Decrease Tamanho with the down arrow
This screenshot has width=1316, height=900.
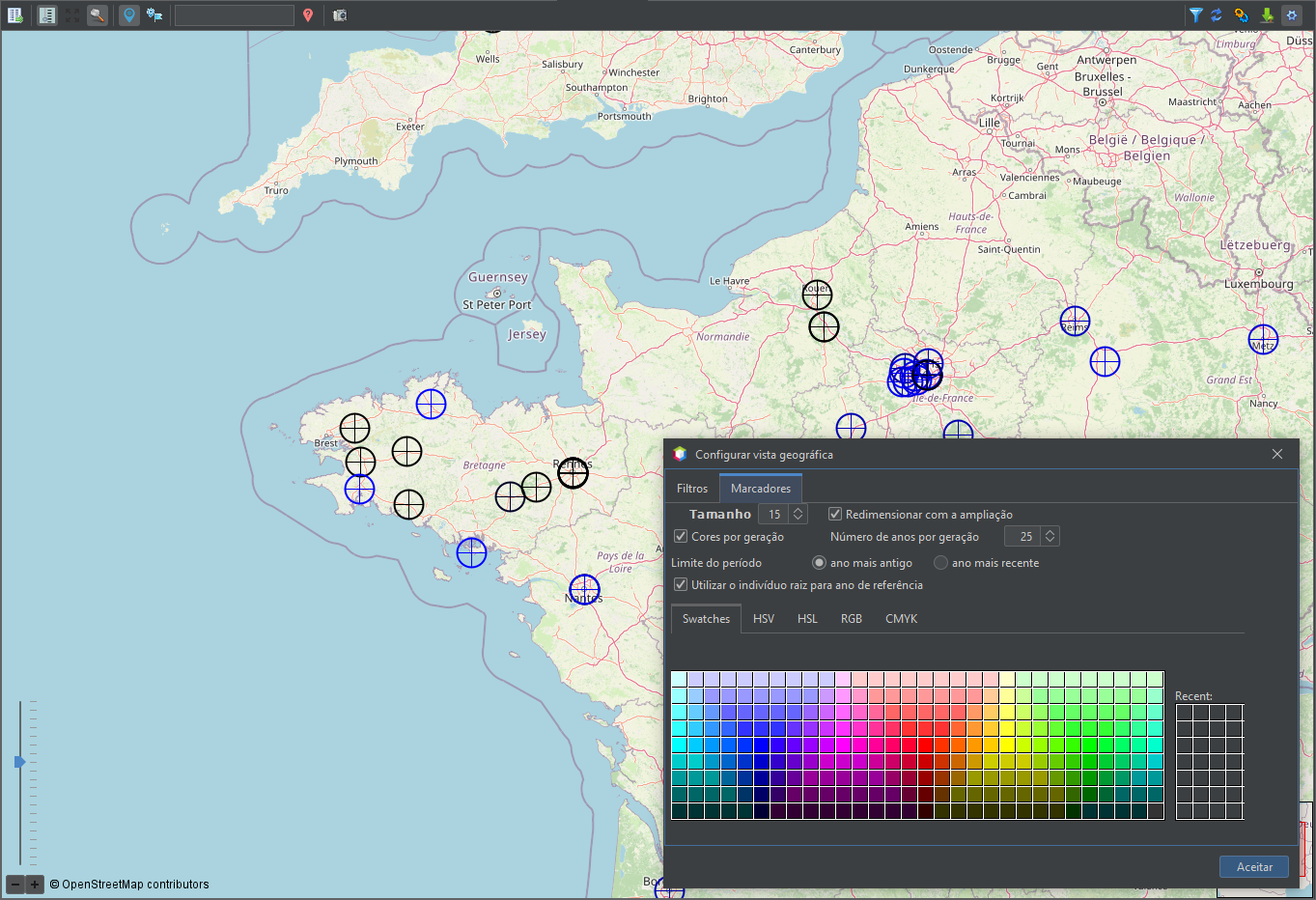[x=798, y=519]
